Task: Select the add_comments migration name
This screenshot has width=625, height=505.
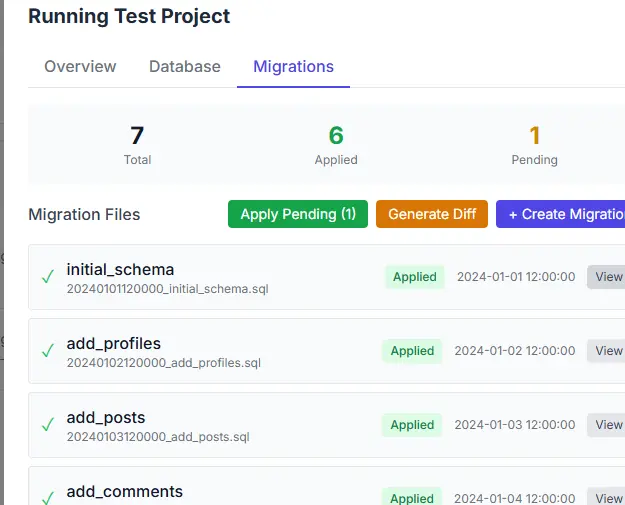Action: 124,492
